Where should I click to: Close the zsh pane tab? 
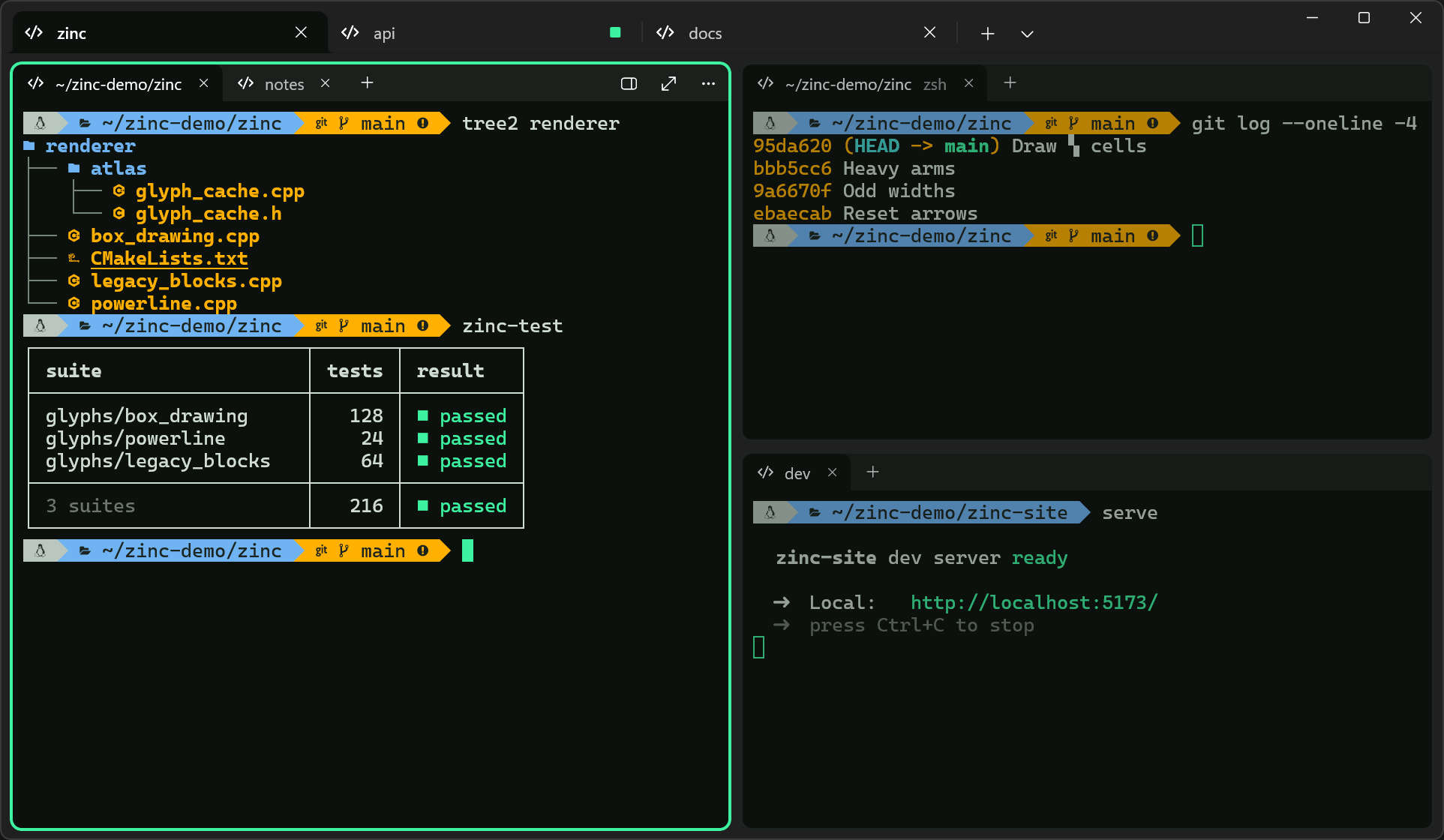pos(969,83)
